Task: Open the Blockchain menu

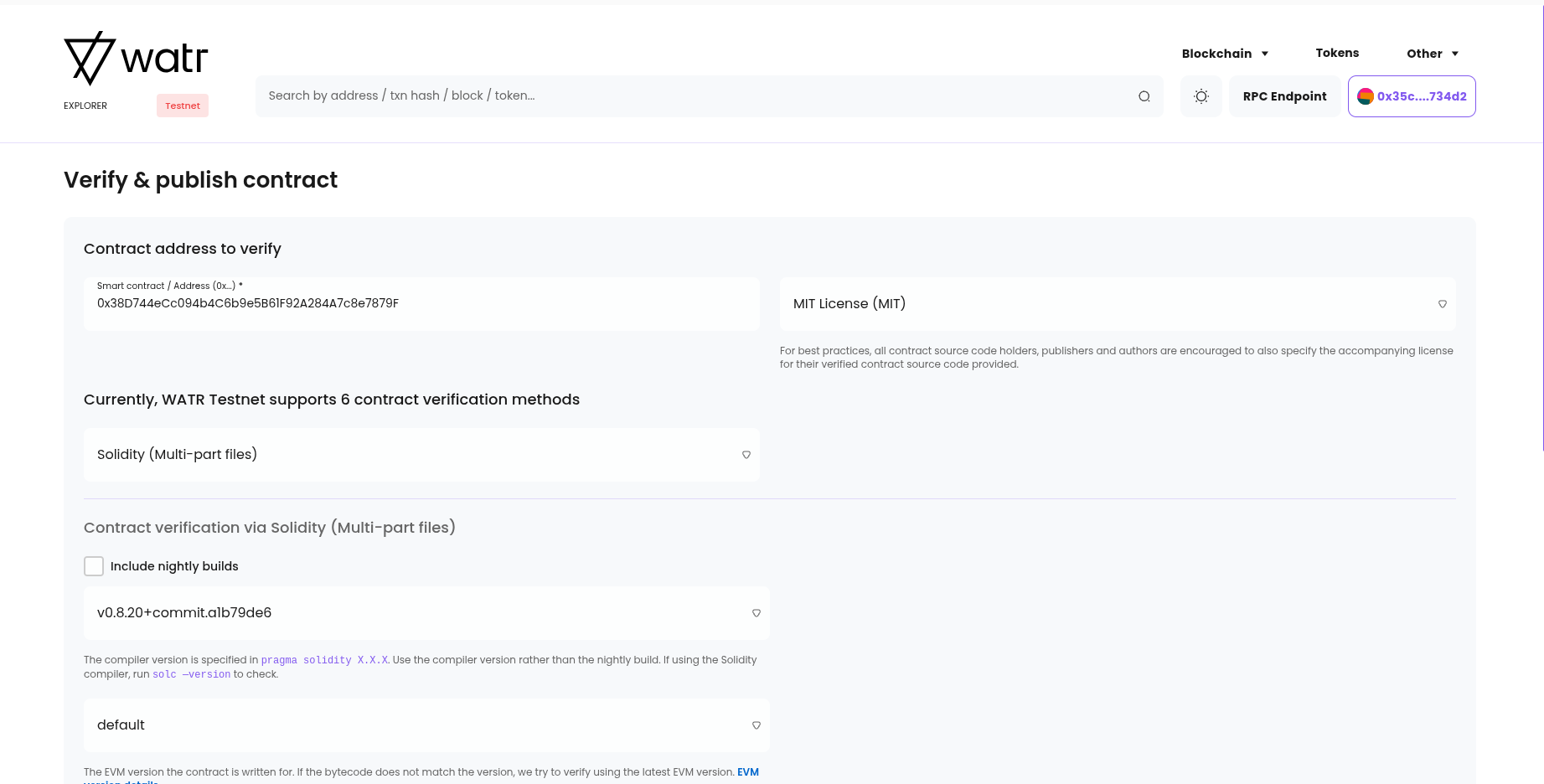Action: point(1216,54)
